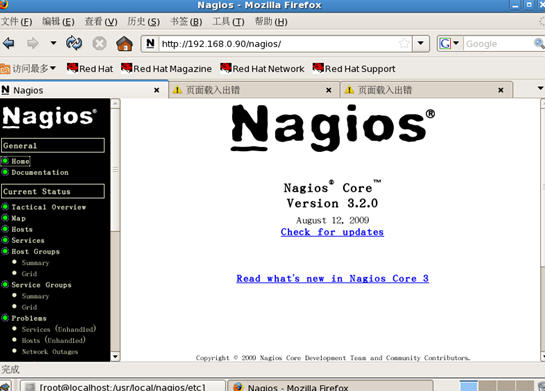Click the Nagios site icon in address bar
Viewport: 545px width, 391px height.
(x=150, y=43)
